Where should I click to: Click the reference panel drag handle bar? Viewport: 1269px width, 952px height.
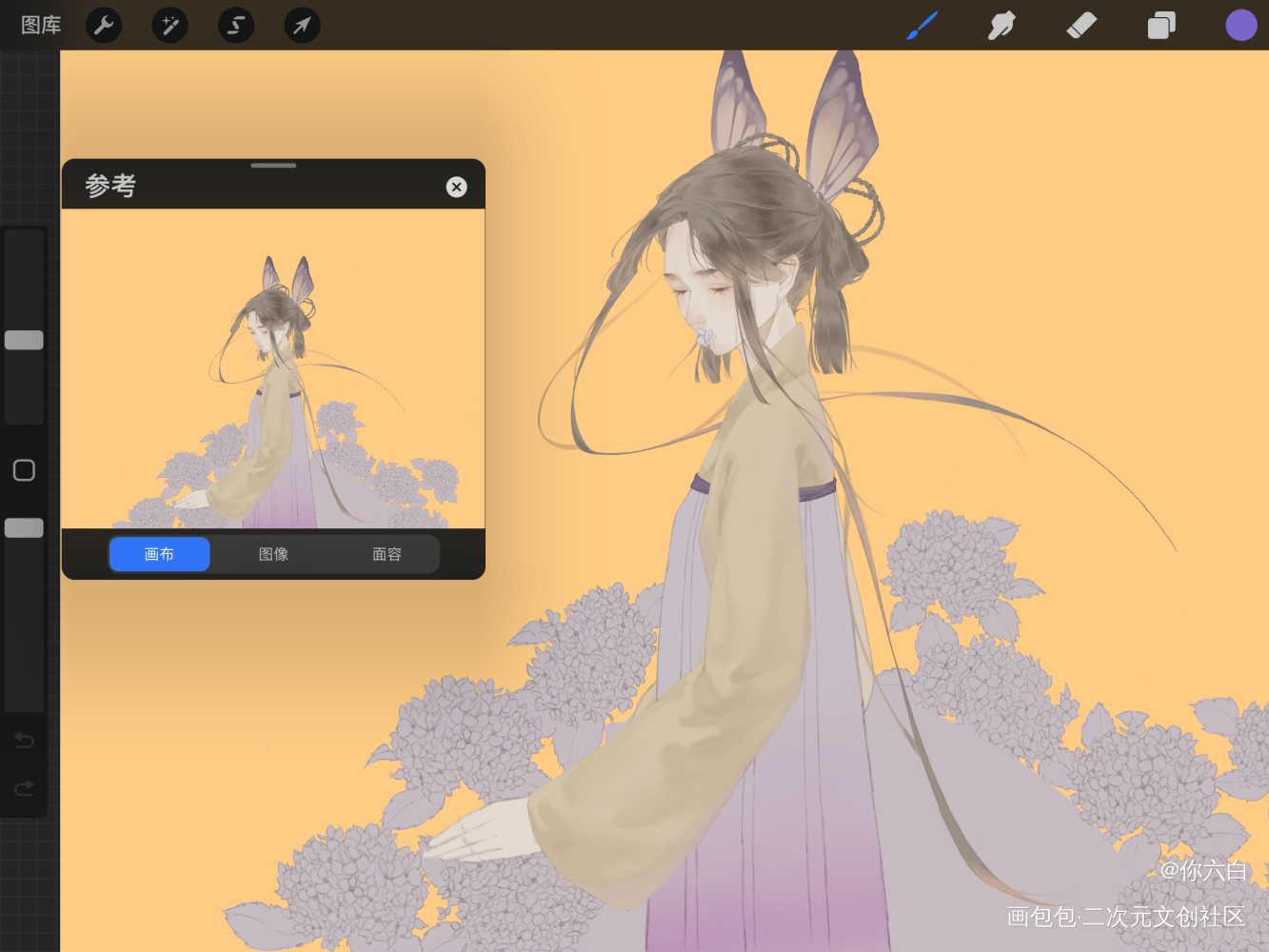273,166
